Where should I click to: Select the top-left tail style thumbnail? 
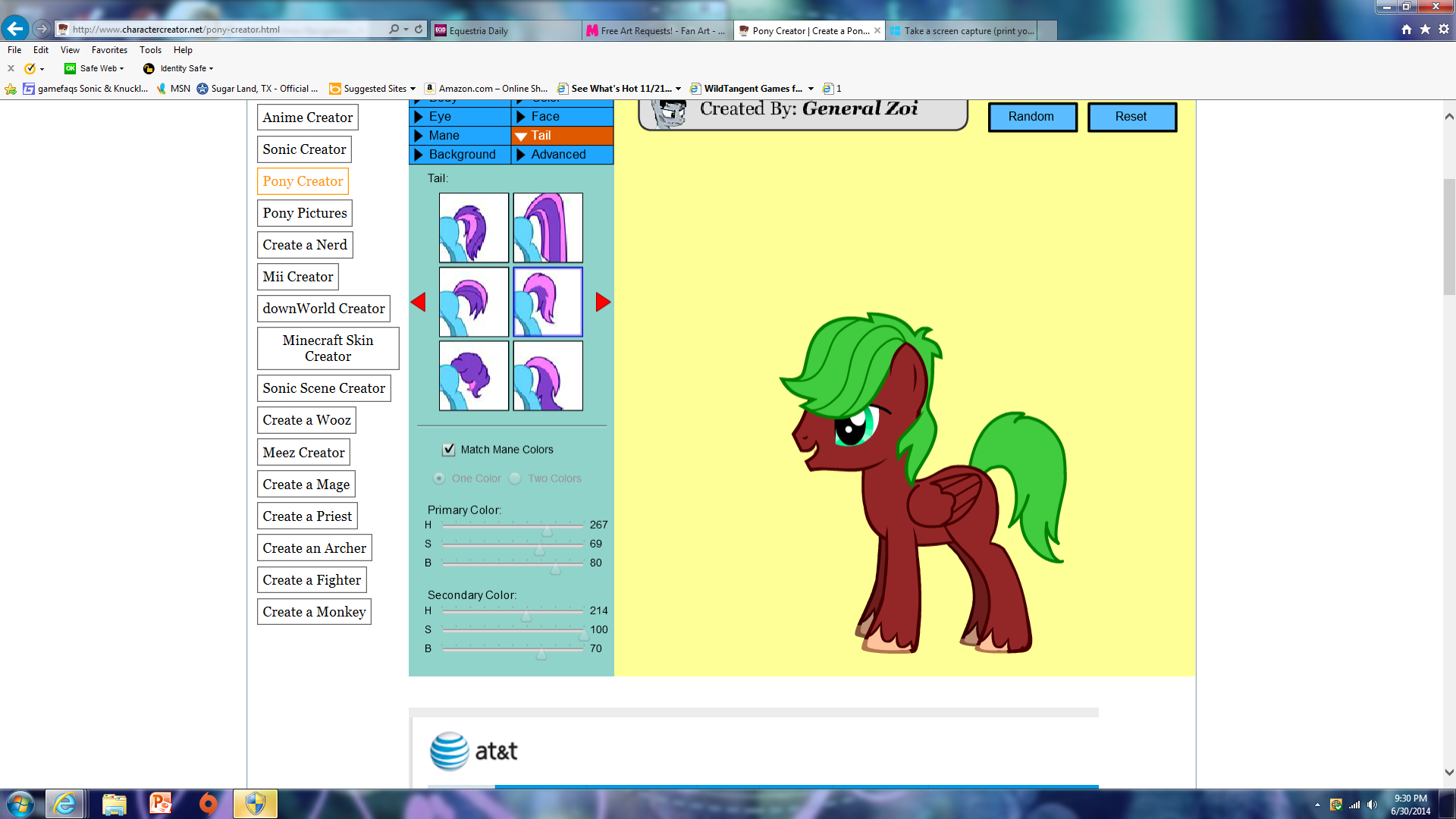[x=474, y=227]
